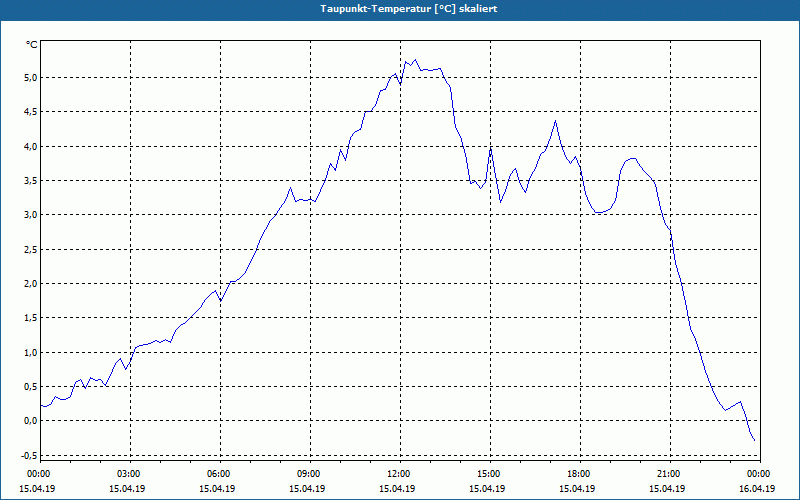Click the 00:00 label above 15.04.19
Screen dimensions: 800x500
pyautogui.click(x=37, y=474)
